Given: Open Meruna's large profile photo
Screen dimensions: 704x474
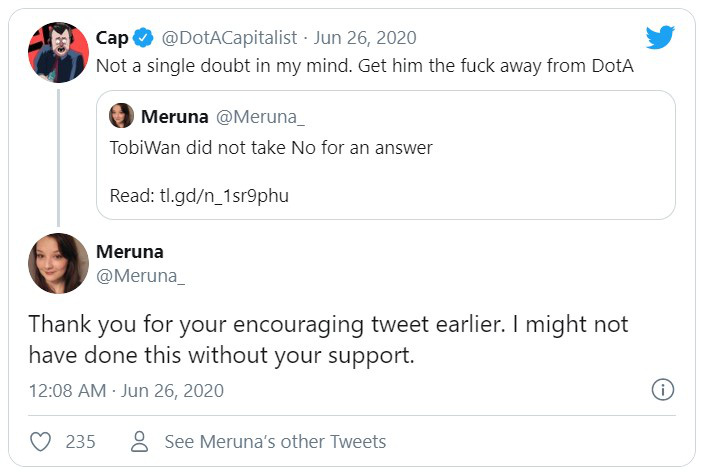Looking at the screenshot, I should point(58,263).
